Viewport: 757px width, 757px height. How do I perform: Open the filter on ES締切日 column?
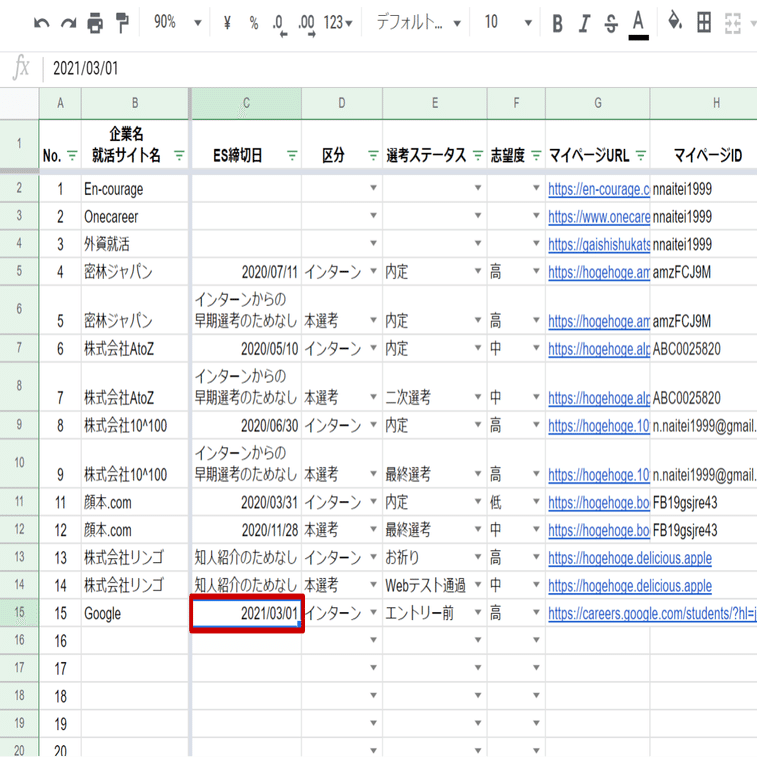[x=292, y=155]
